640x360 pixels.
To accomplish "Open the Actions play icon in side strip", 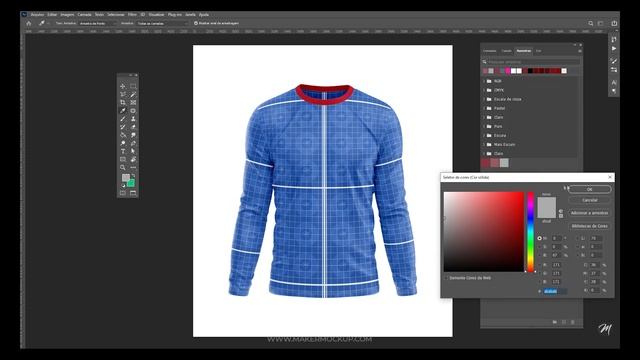I will click(614, 49).
